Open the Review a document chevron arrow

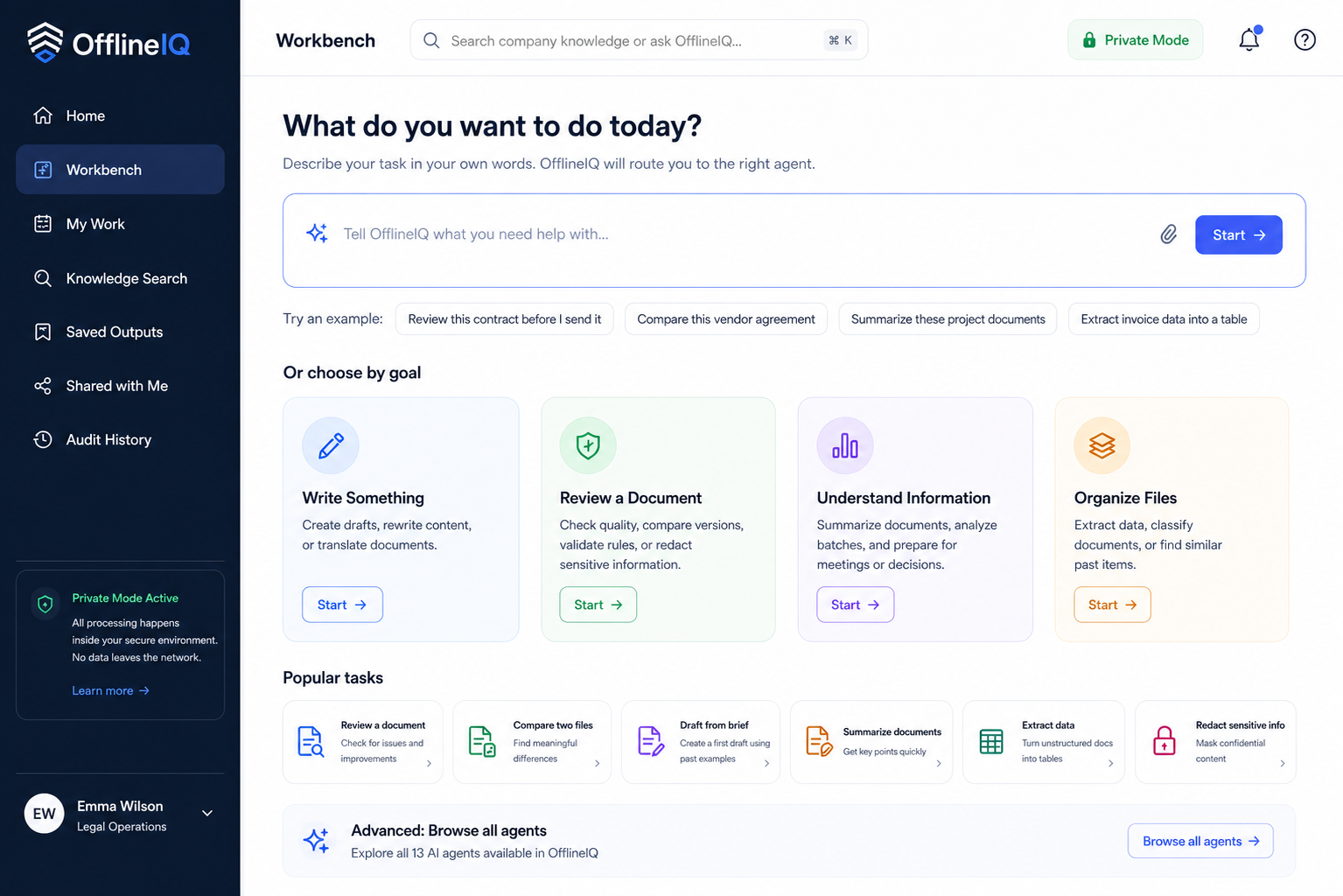coord(429,763)
